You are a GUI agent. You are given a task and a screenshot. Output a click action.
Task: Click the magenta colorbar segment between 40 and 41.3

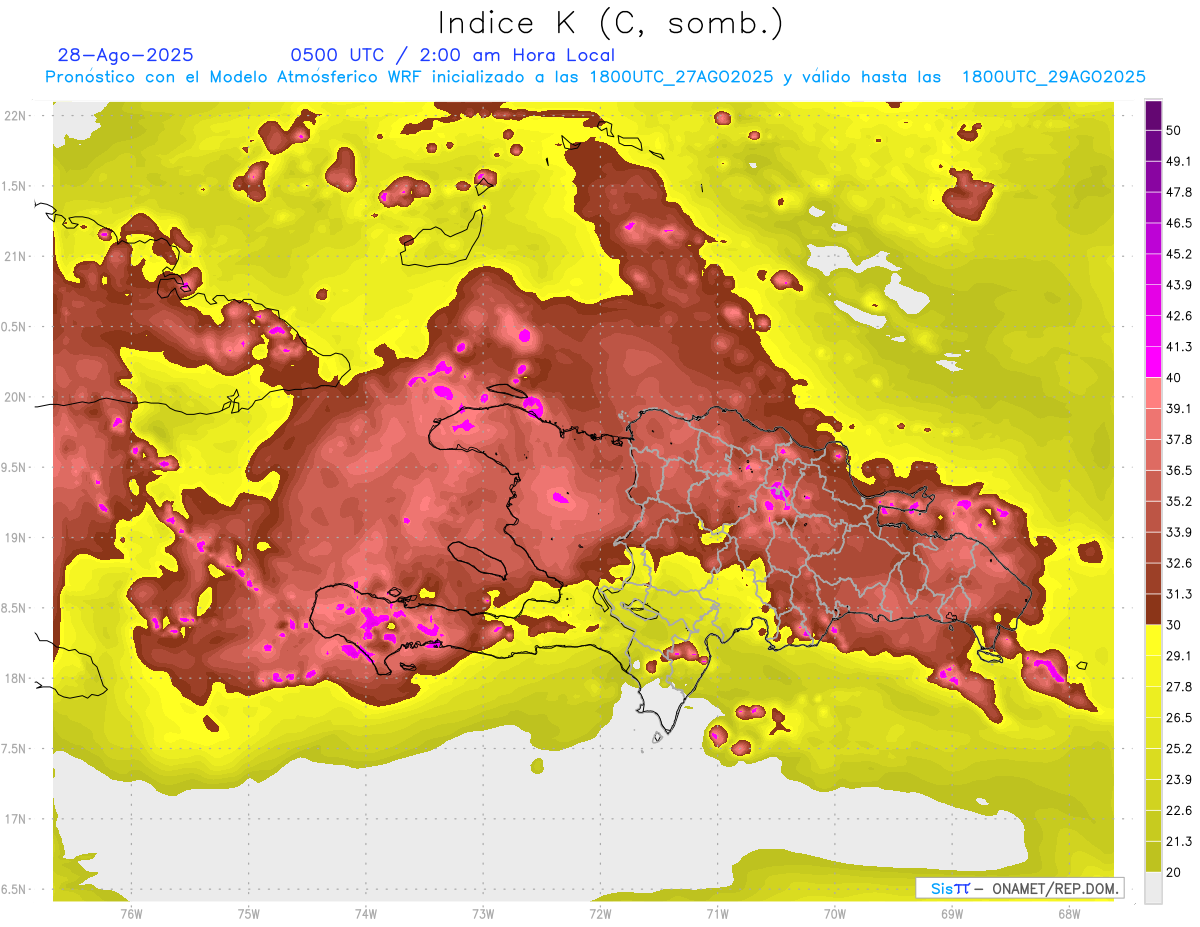click(x=1153, y=362)
